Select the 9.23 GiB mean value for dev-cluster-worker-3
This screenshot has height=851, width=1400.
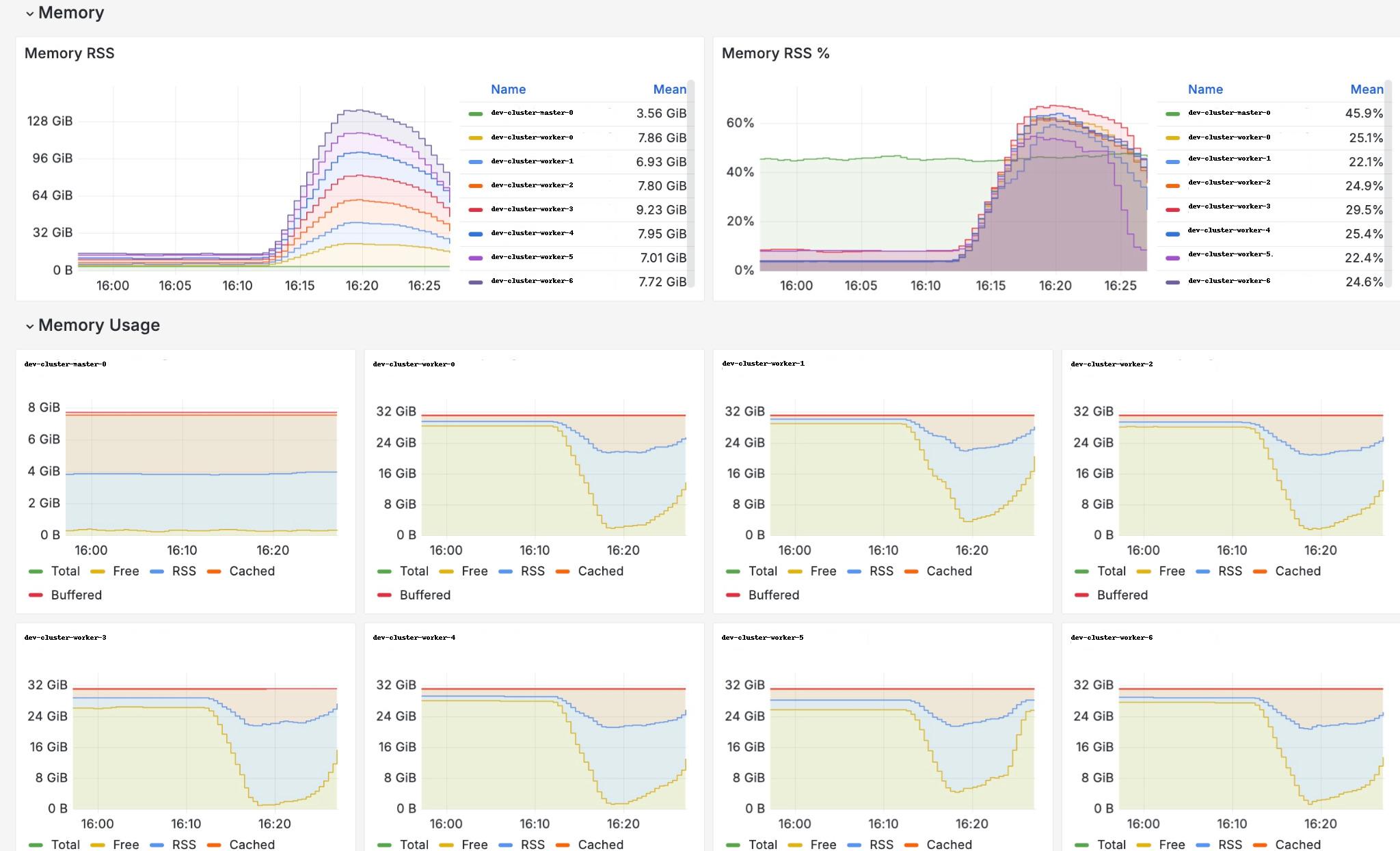660,209
